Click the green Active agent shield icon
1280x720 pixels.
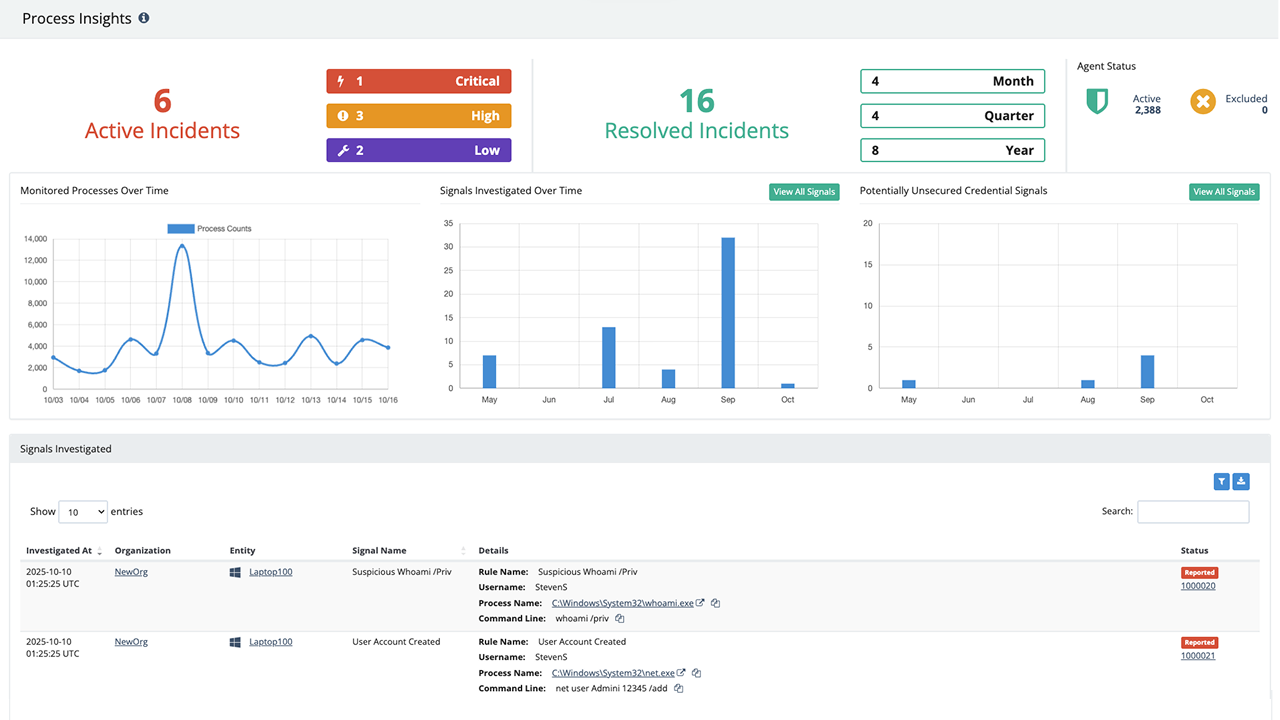[x=1097, y=101]
